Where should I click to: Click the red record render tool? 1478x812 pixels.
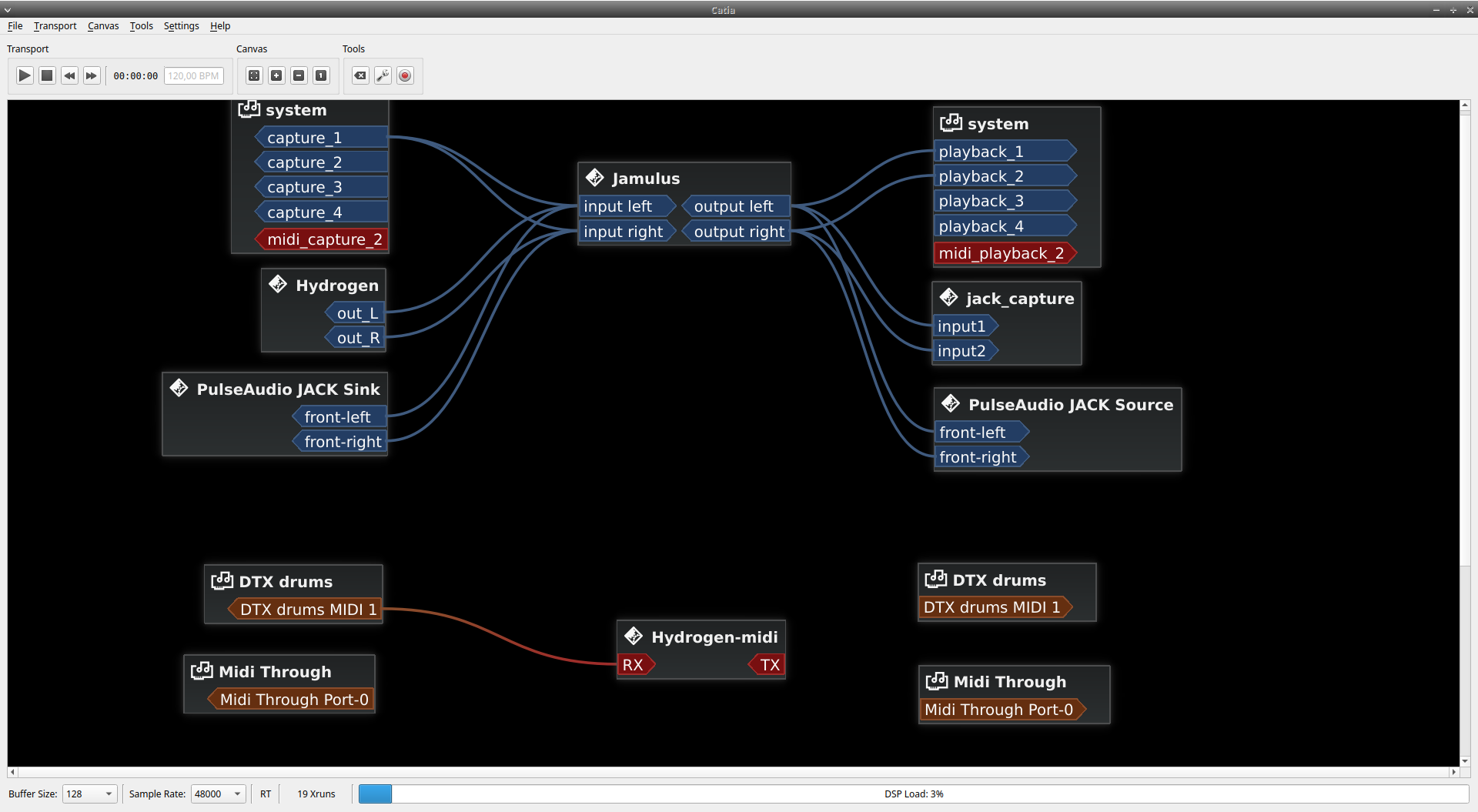[x=405, y=75]
